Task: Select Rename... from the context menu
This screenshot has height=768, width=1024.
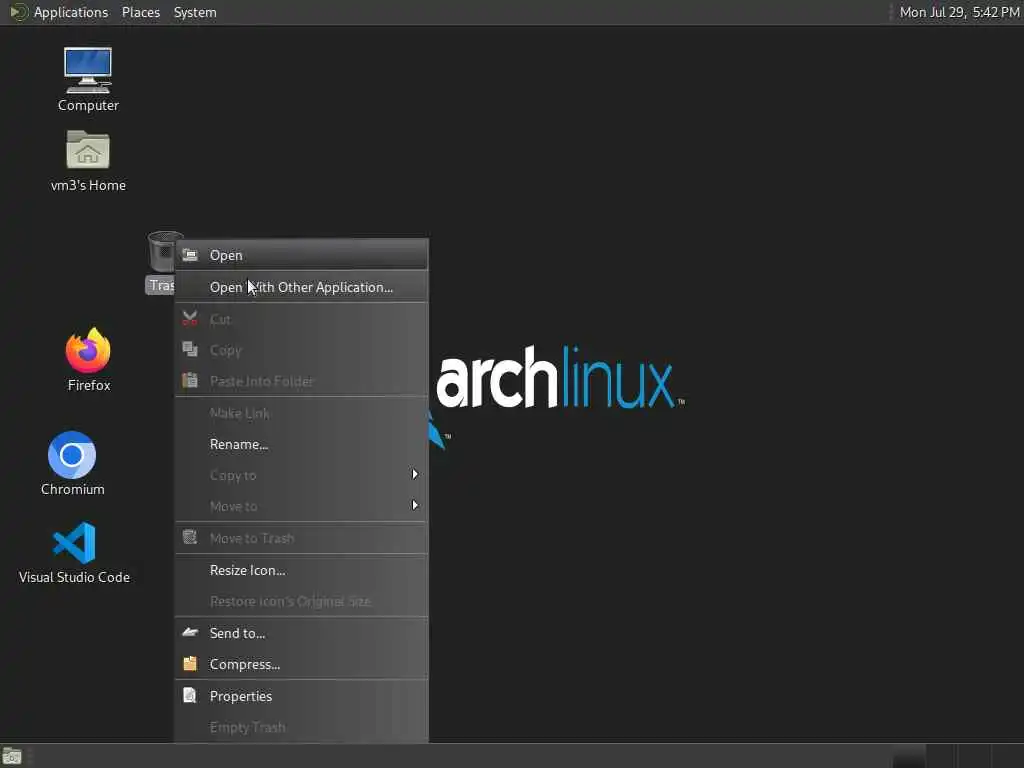Action: pyautogui.click(x=302, y=445)
